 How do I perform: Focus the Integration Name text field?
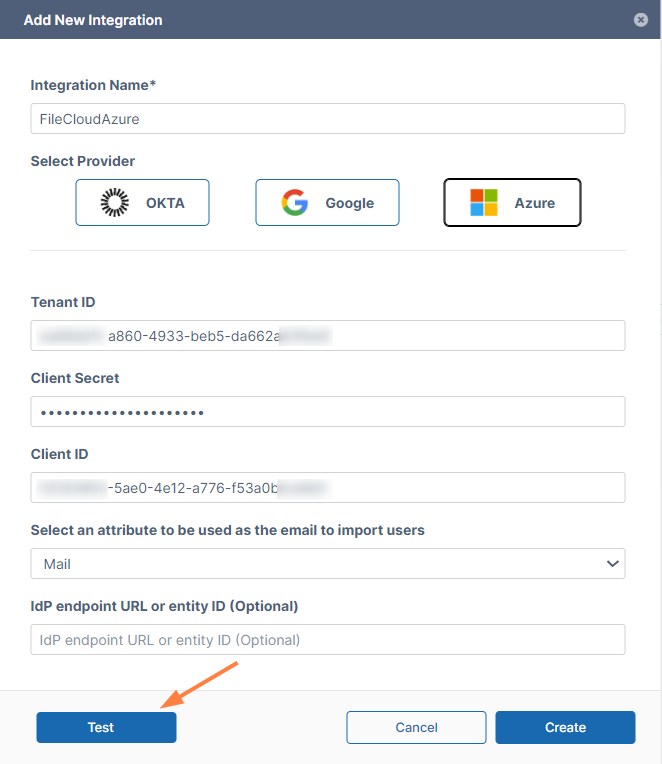(x=327, y=118)
